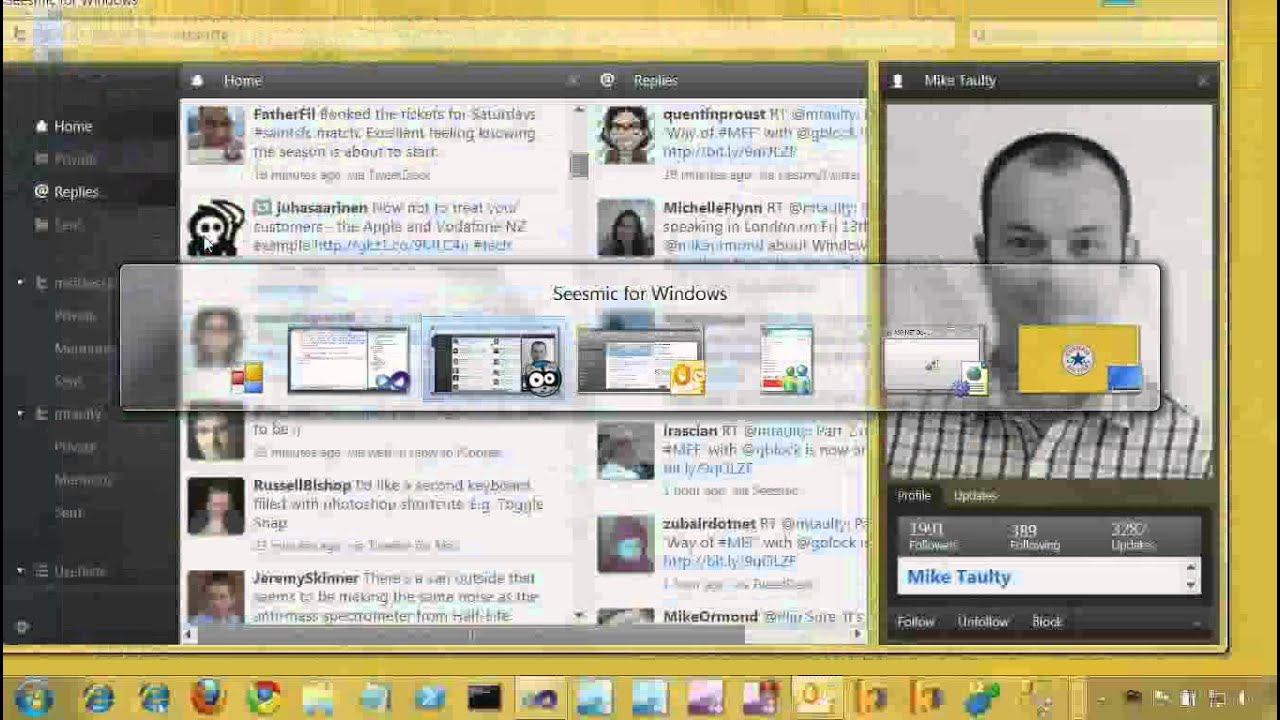Switch to the Updates tab
1280x720 pixels.
(975, 496)
